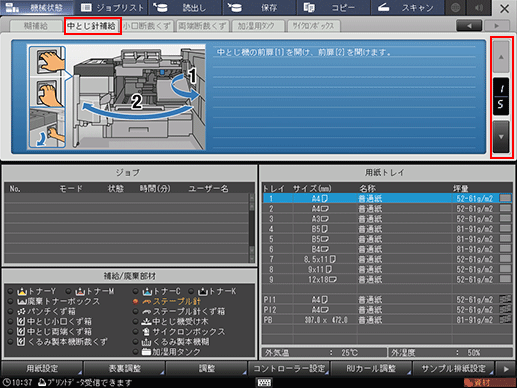Click the gray swatch on the tray 2 row
517x388 pixels.
tap(506, 208)
